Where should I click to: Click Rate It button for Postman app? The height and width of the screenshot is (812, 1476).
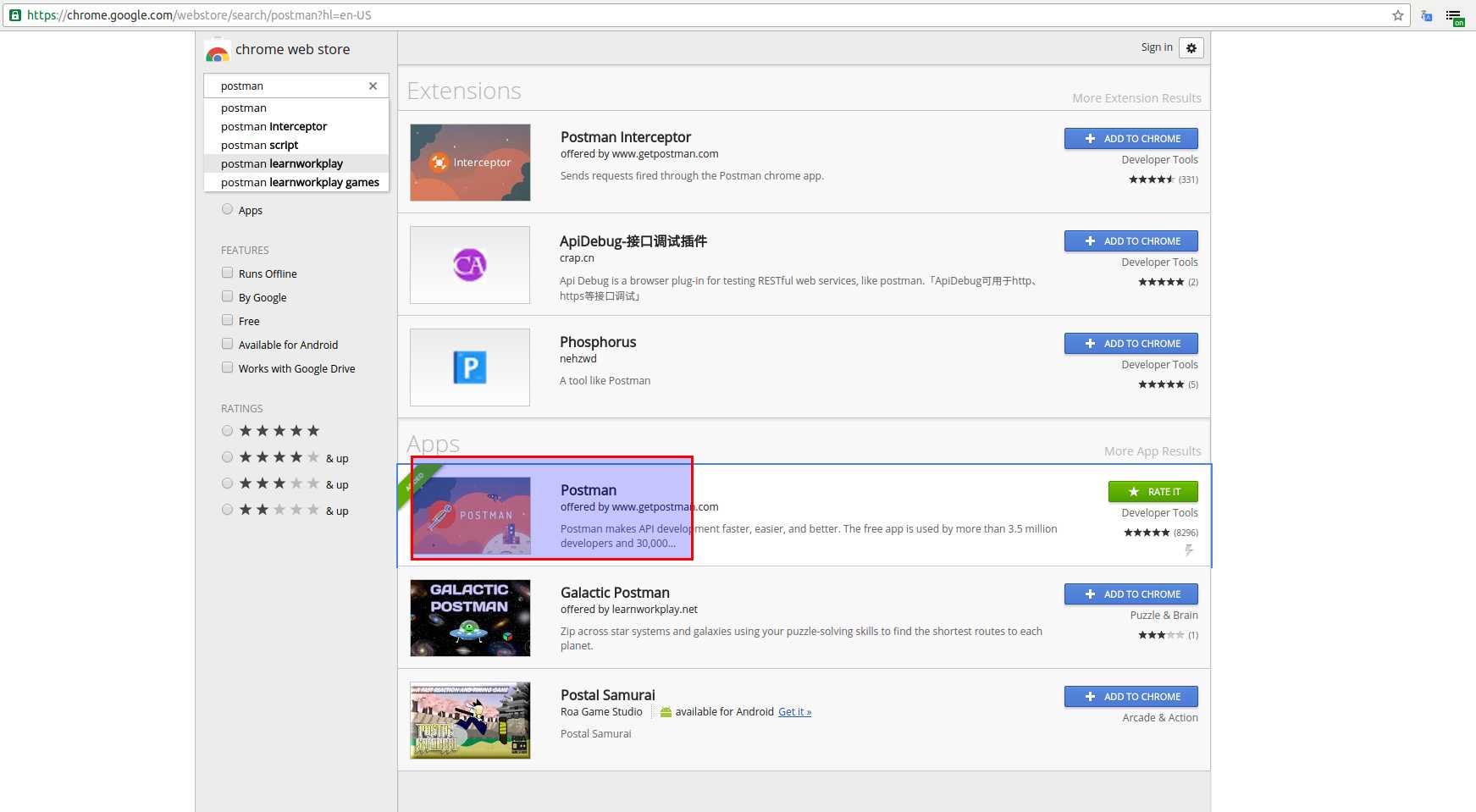click(x=1153, y=492)
